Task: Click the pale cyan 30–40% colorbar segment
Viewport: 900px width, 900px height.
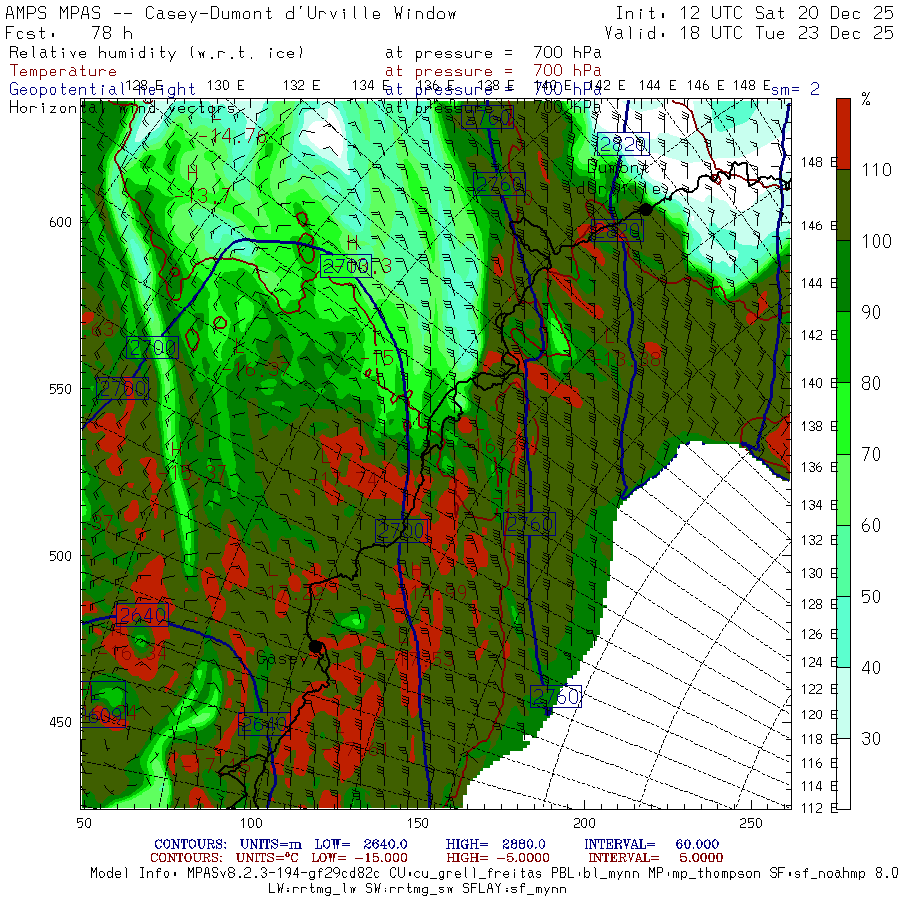Action: (843, 703)
